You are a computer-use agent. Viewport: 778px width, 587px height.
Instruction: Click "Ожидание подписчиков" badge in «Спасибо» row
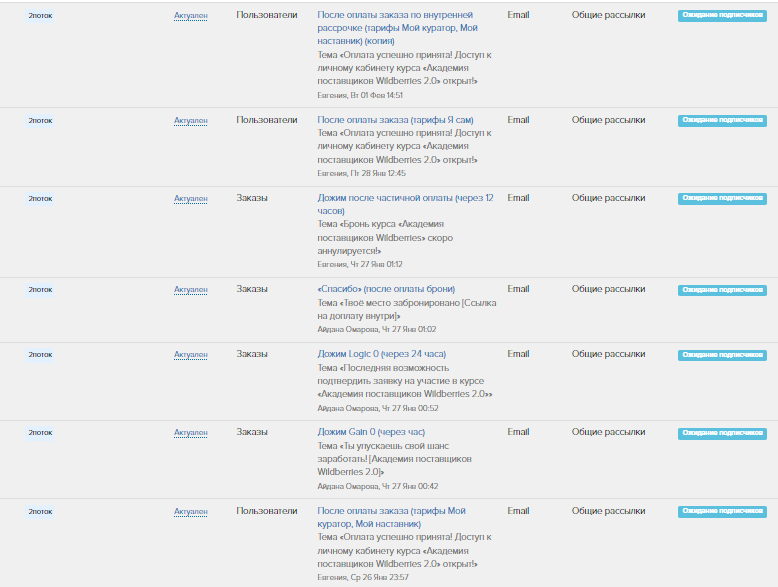pos(722,290)
